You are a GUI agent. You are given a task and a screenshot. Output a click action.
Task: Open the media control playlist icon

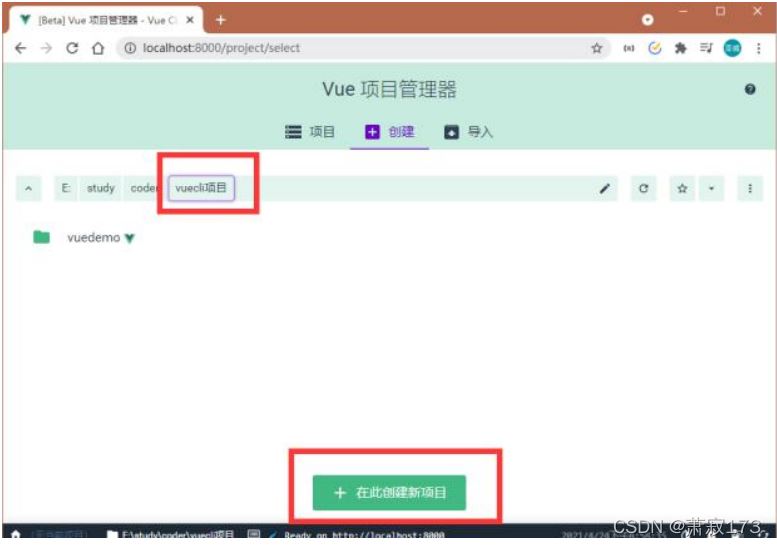click(x=706, y=48)
